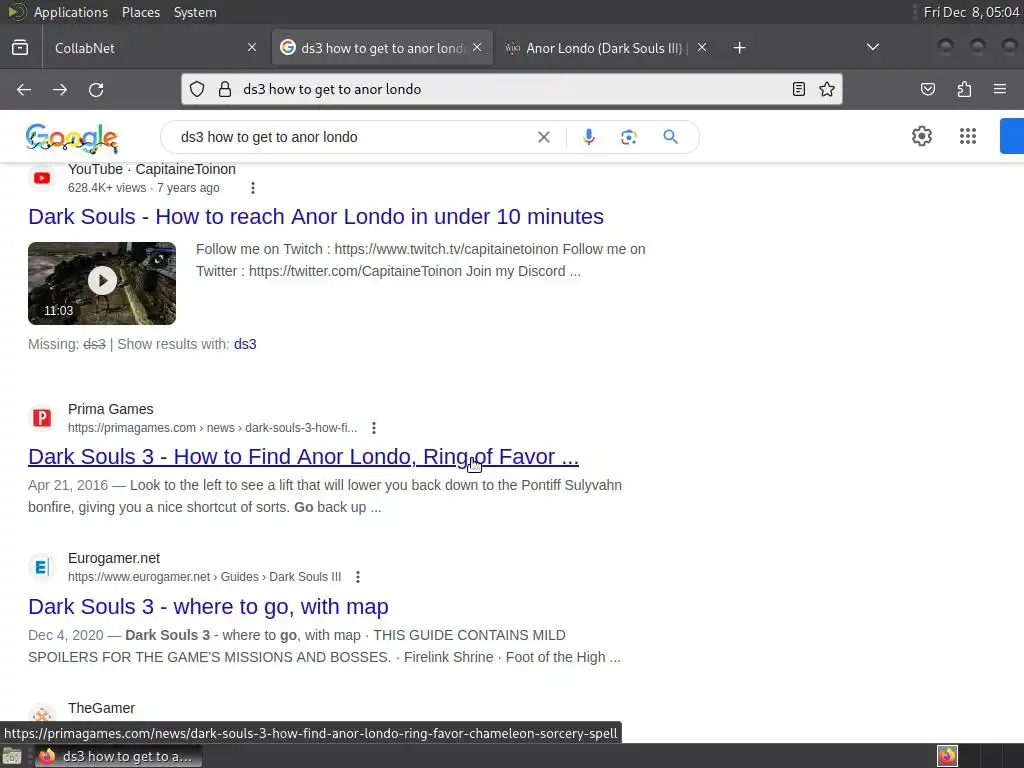This screenshot has height=768, width=1024.
Task: Click Firefox tray icon in bottom panel
Action: tap(947, 756)
